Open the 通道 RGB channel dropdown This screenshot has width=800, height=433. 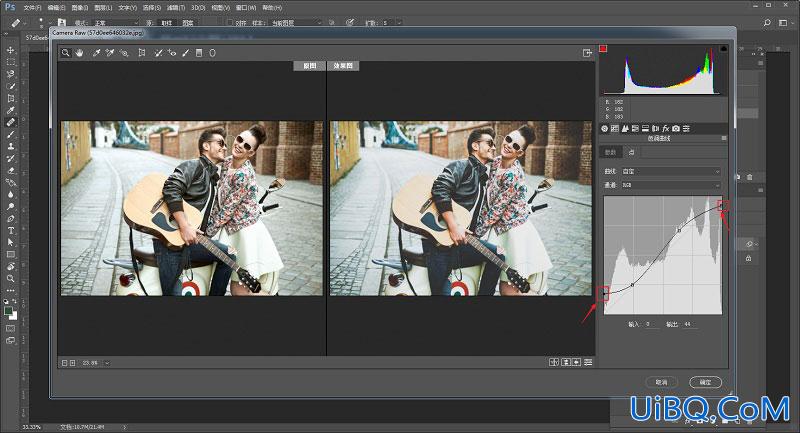[x=670, y=185]
